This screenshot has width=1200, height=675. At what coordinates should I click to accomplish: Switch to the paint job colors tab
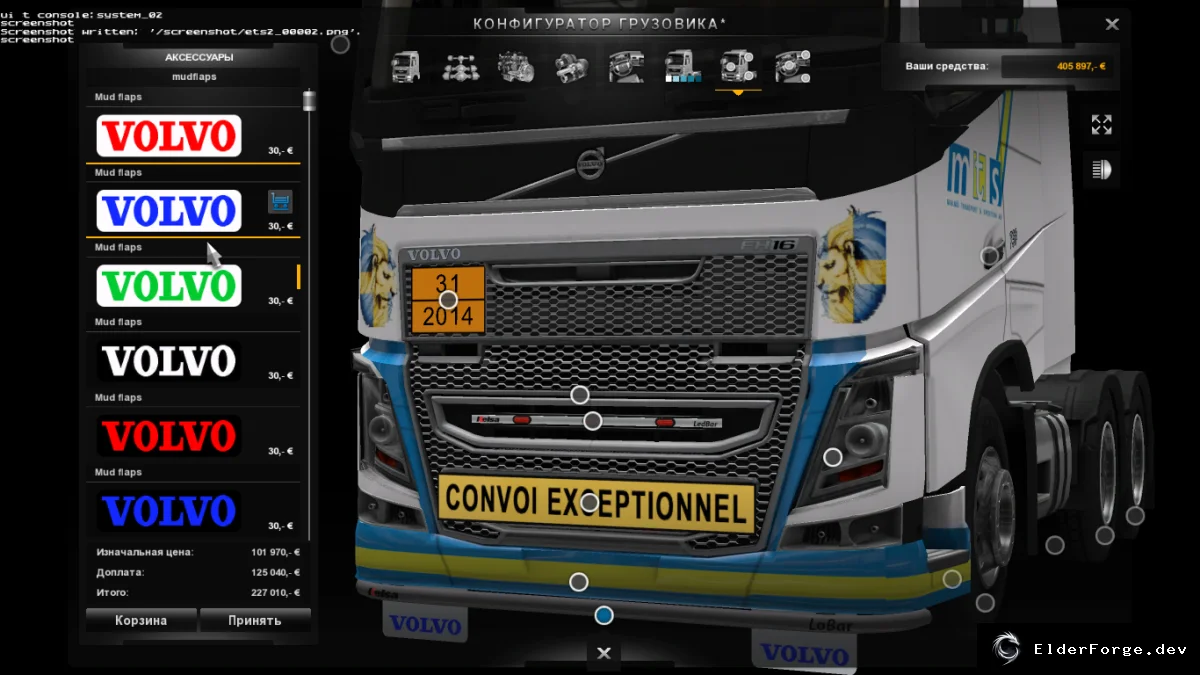[682, 67]
